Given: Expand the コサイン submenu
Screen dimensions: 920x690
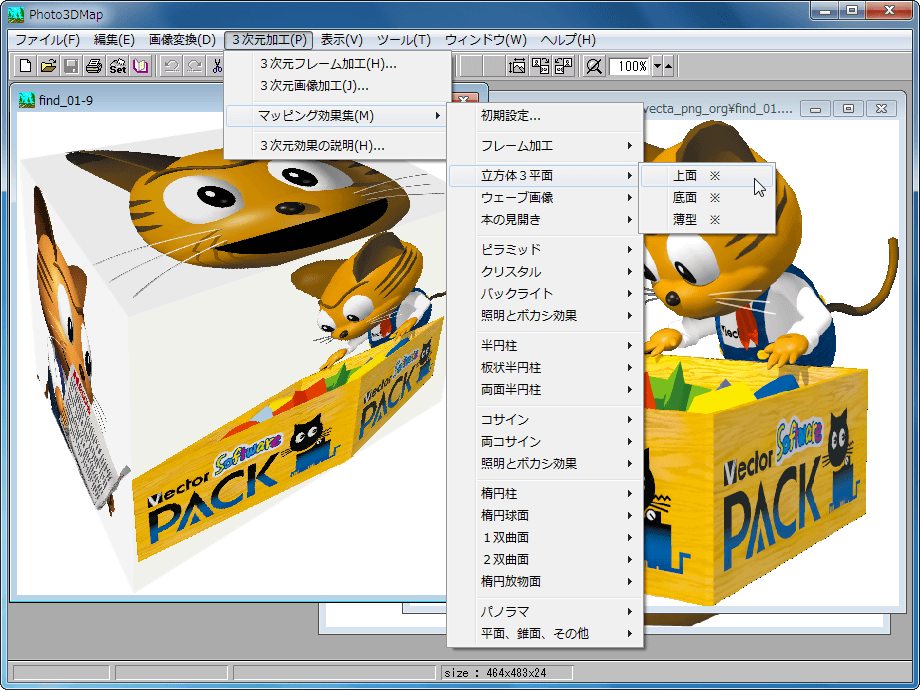Looking at the screenshot, I should pyautogui.click(x=545, y=420).
